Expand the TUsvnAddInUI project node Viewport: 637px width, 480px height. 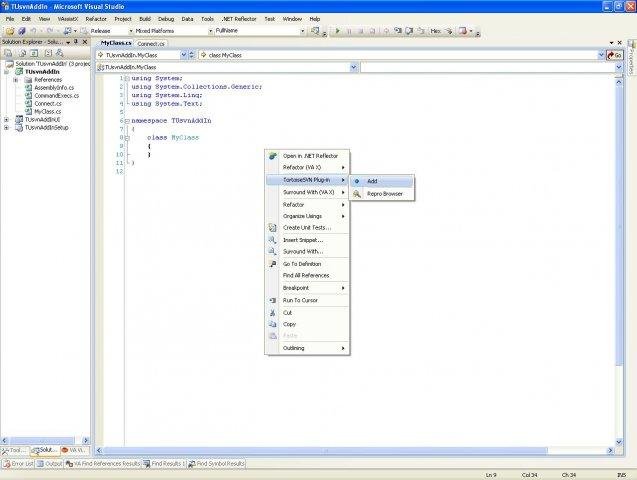coord(6,120)
